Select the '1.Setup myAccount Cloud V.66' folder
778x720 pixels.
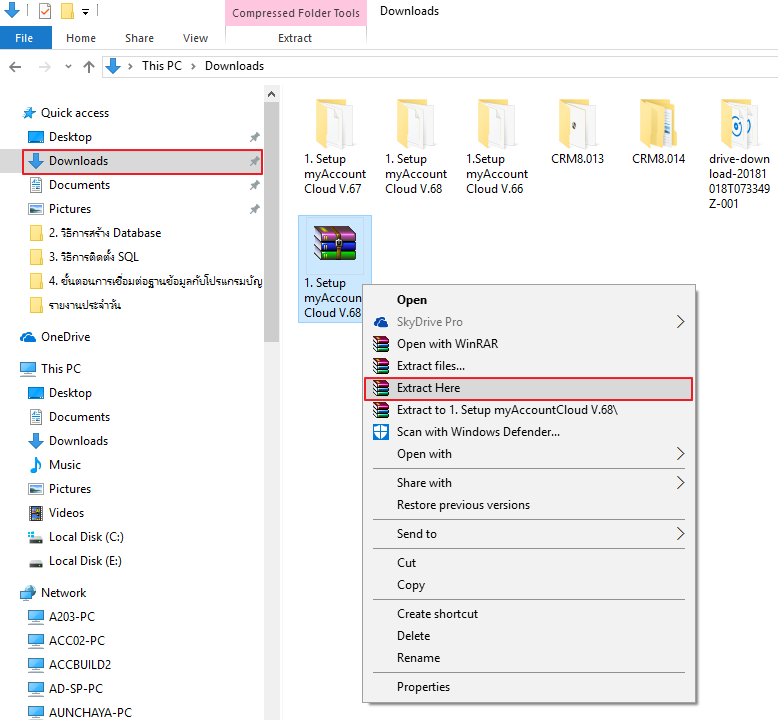pyautogui.click(x=497, y=147)
